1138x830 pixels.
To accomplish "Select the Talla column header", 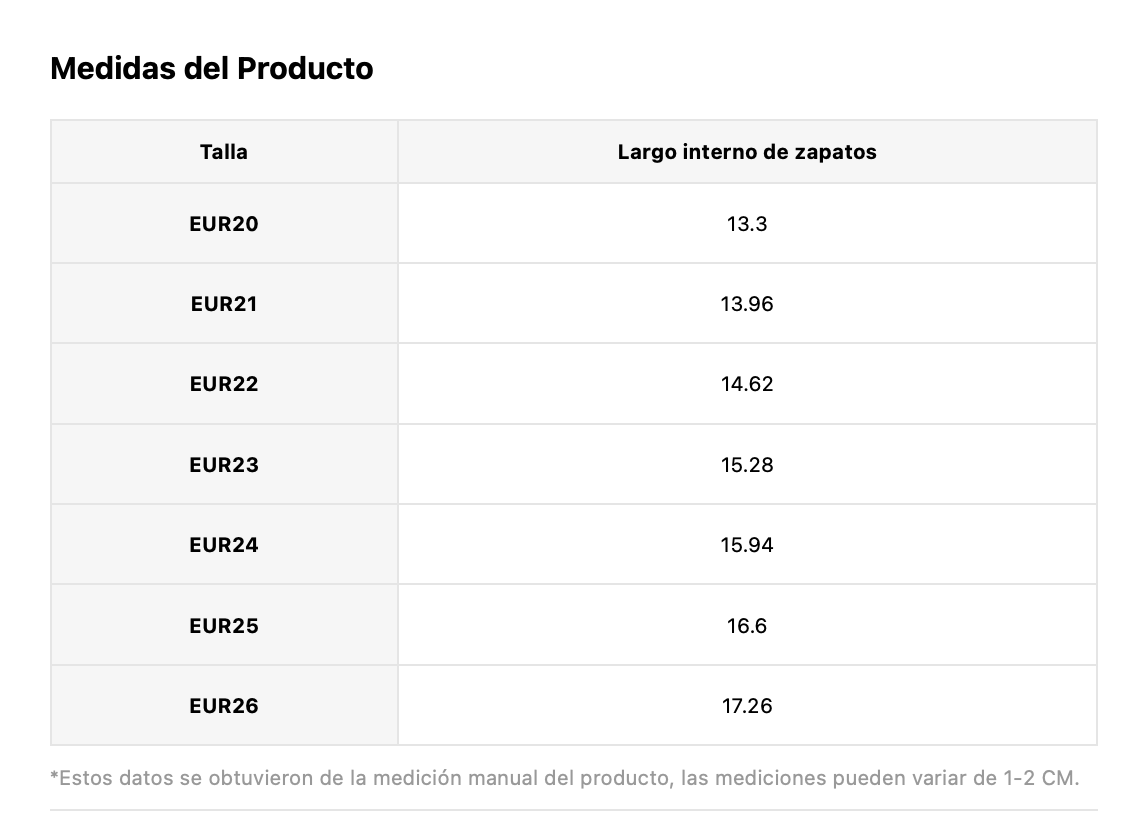I will 224,152.
